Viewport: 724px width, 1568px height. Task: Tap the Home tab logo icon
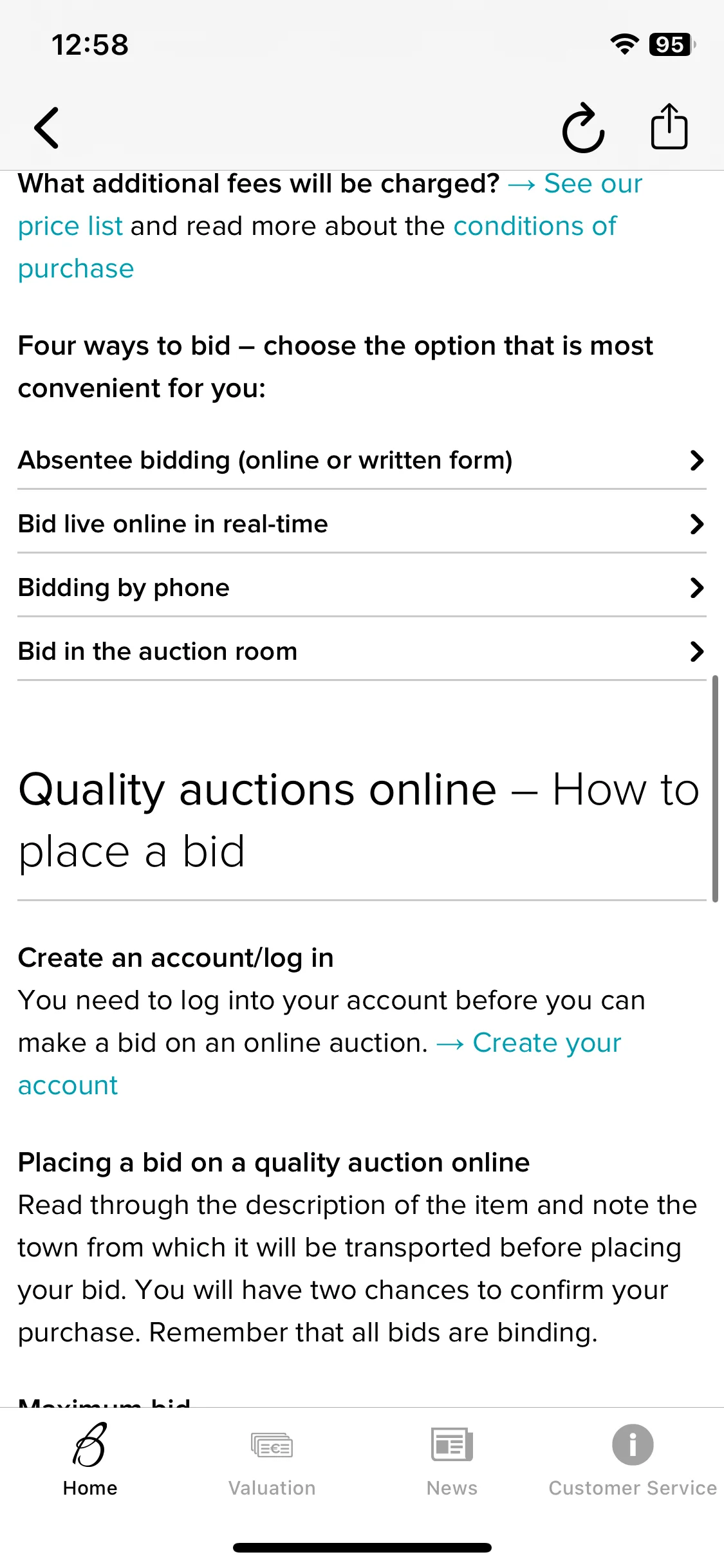90,1444
